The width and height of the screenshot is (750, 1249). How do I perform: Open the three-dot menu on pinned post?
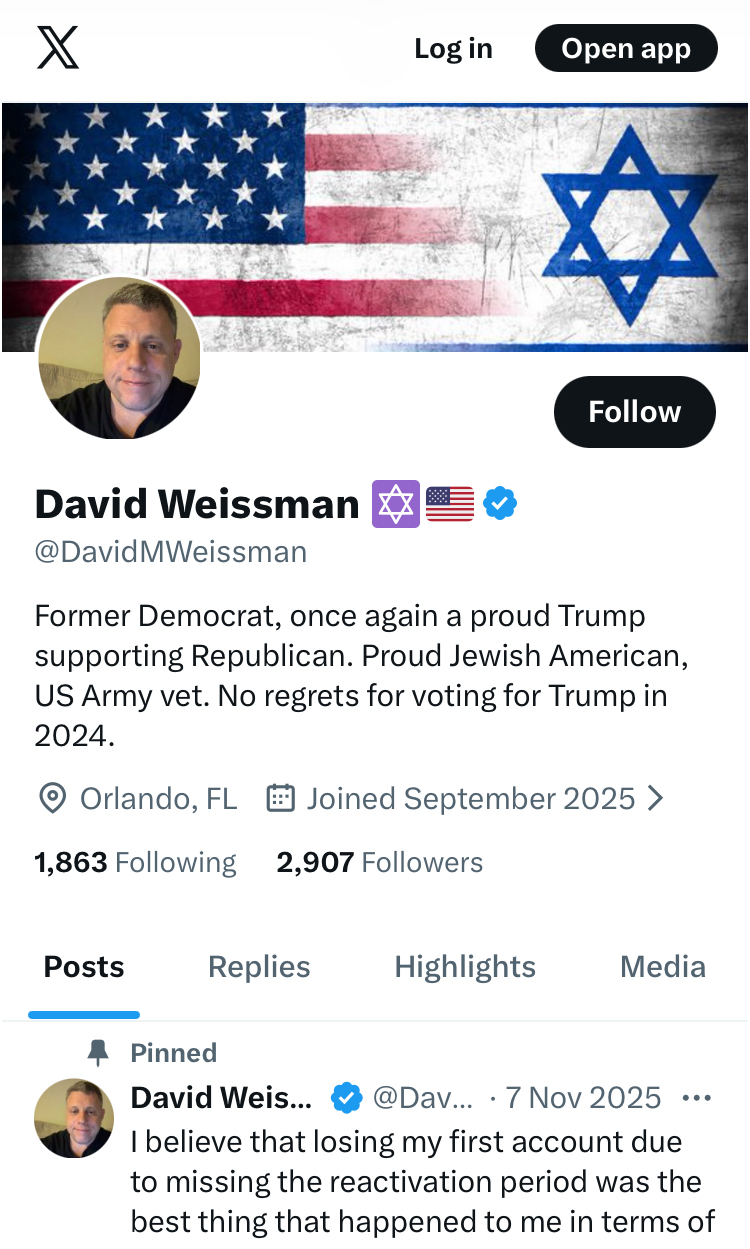tap(696, 1098)
